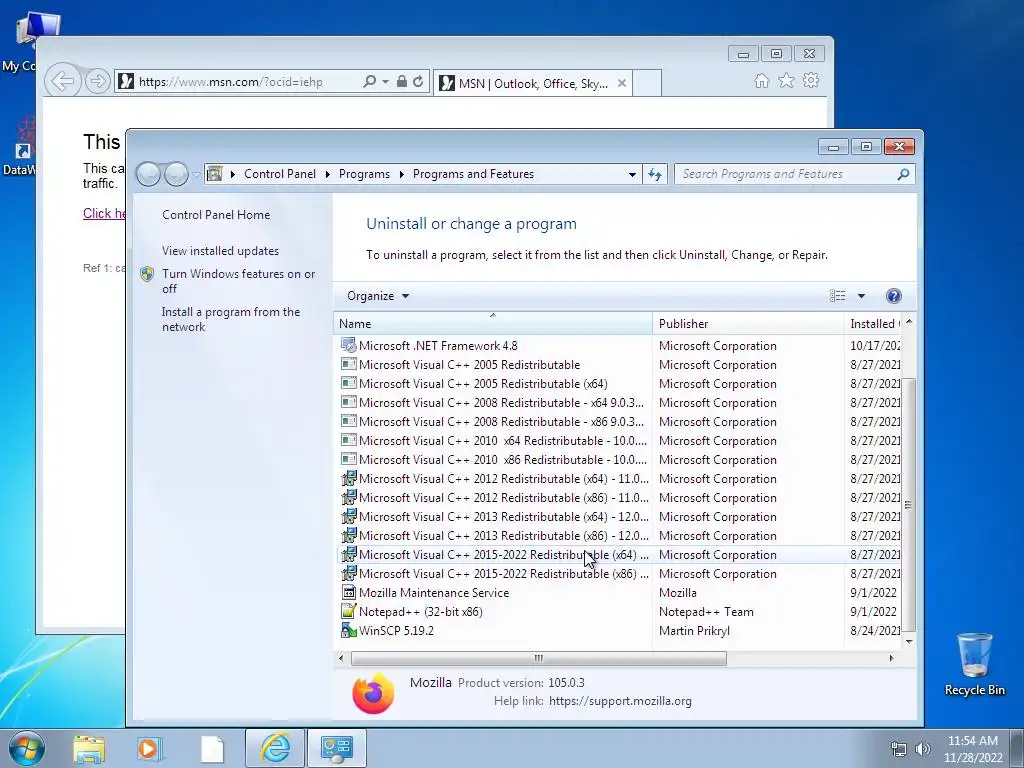This screenshot has height=768, width=1024.
Task: Click volume icon in system tray
Action: point(923,749)
